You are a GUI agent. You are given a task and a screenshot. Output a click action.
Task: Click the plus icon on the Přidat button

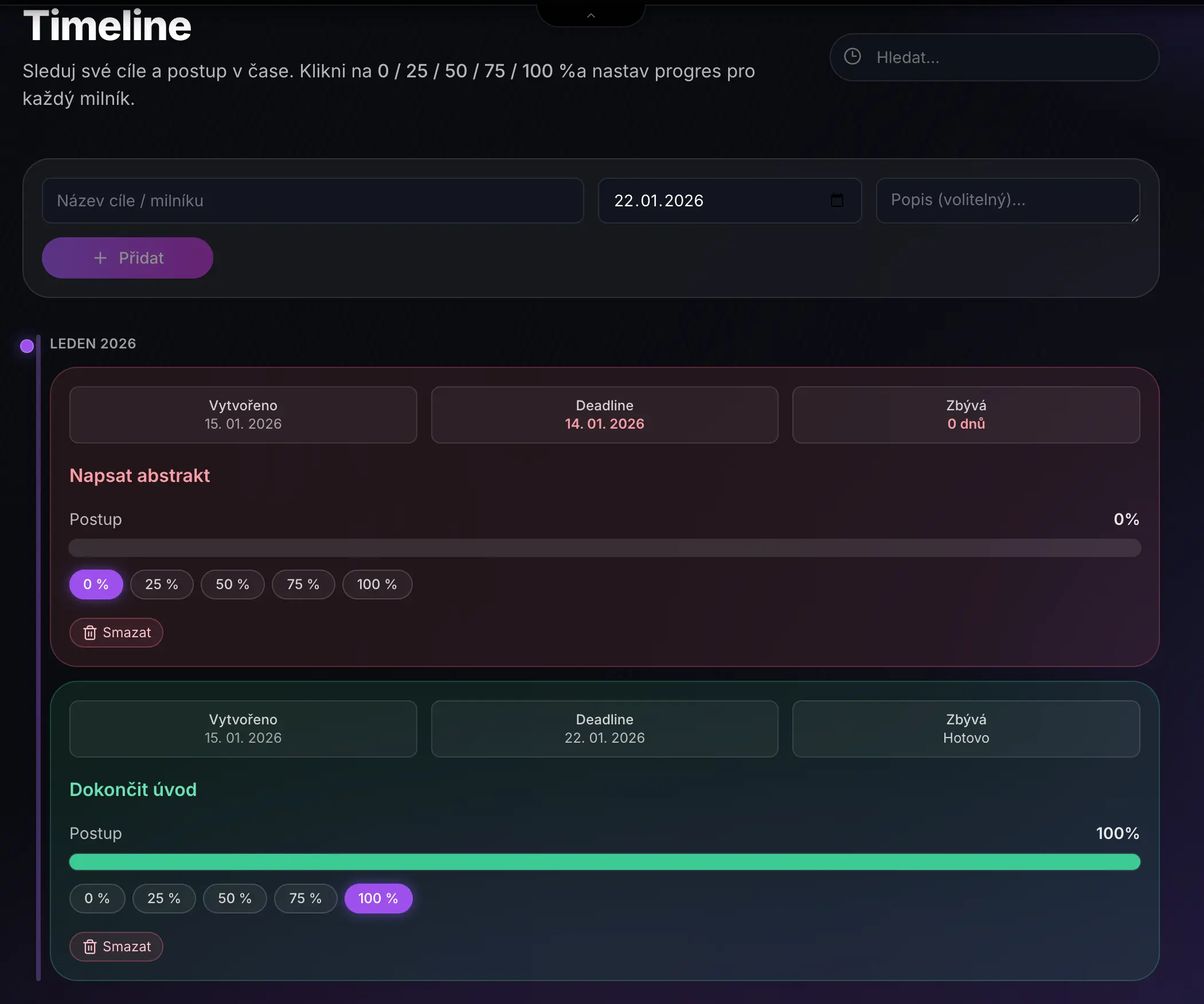tap(100, 258)
